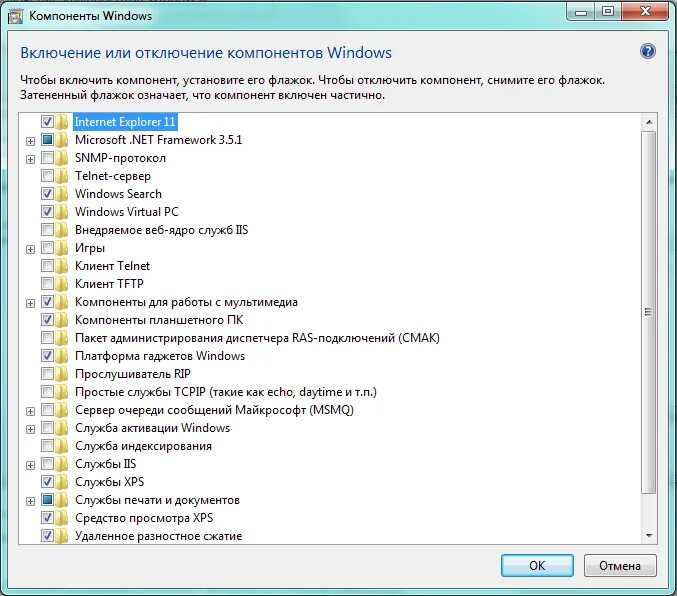The width and height of the screenshot is (677, 596).
Task: Select the Средство просмотра XPS label
Action: click(144, 518)
